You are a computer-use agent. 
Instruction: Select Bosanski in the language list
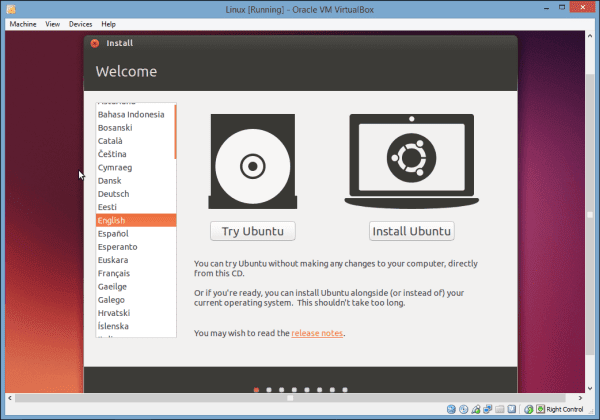click(x=135, y=128)
